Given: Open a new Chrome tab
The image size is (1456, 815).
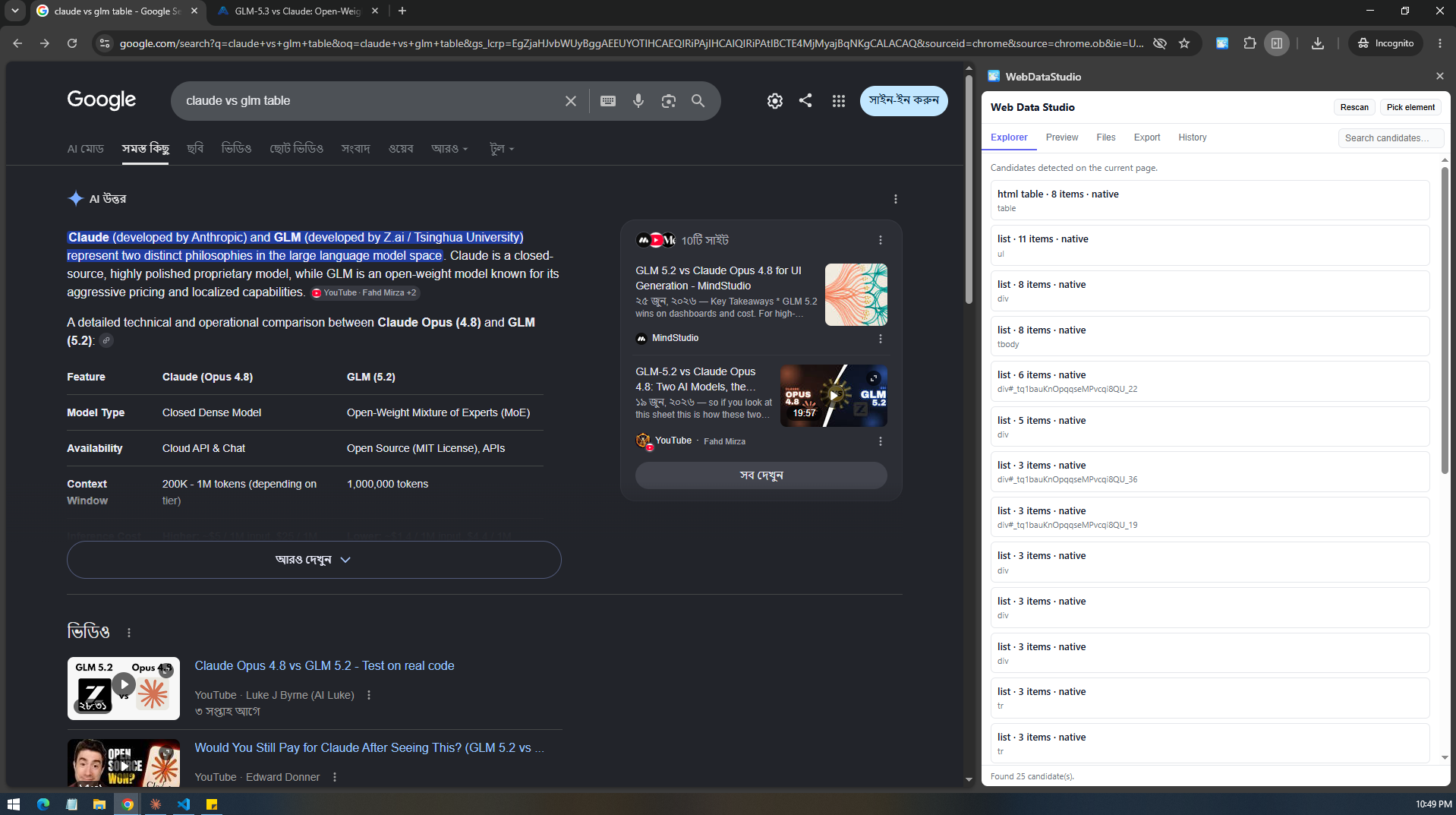Looking at the screenshot, I should (402, 11).
